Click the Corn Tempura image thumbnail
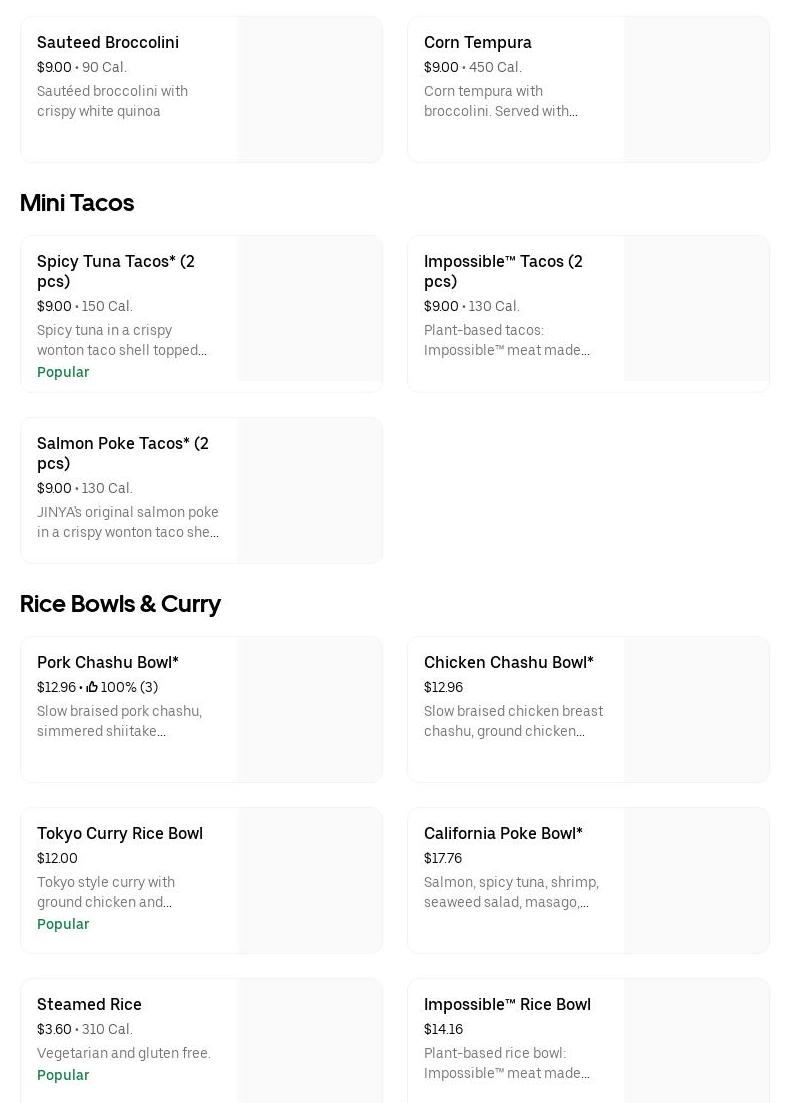Image resolution: width=804 pixels, height=1103 pixels. pos(697,89)
